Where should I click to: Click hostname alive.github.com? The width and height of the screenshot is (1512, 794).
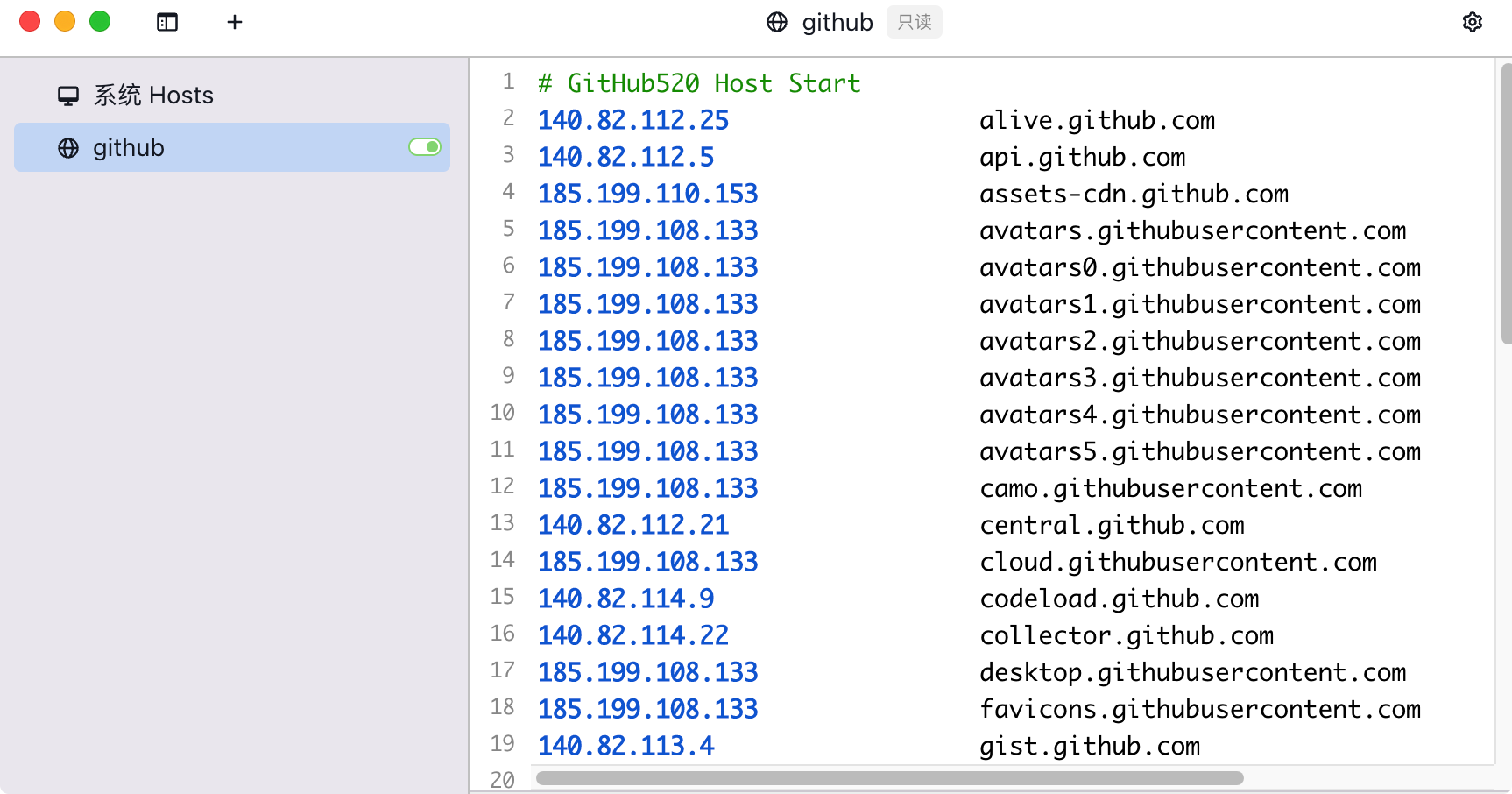point(1097,120)
